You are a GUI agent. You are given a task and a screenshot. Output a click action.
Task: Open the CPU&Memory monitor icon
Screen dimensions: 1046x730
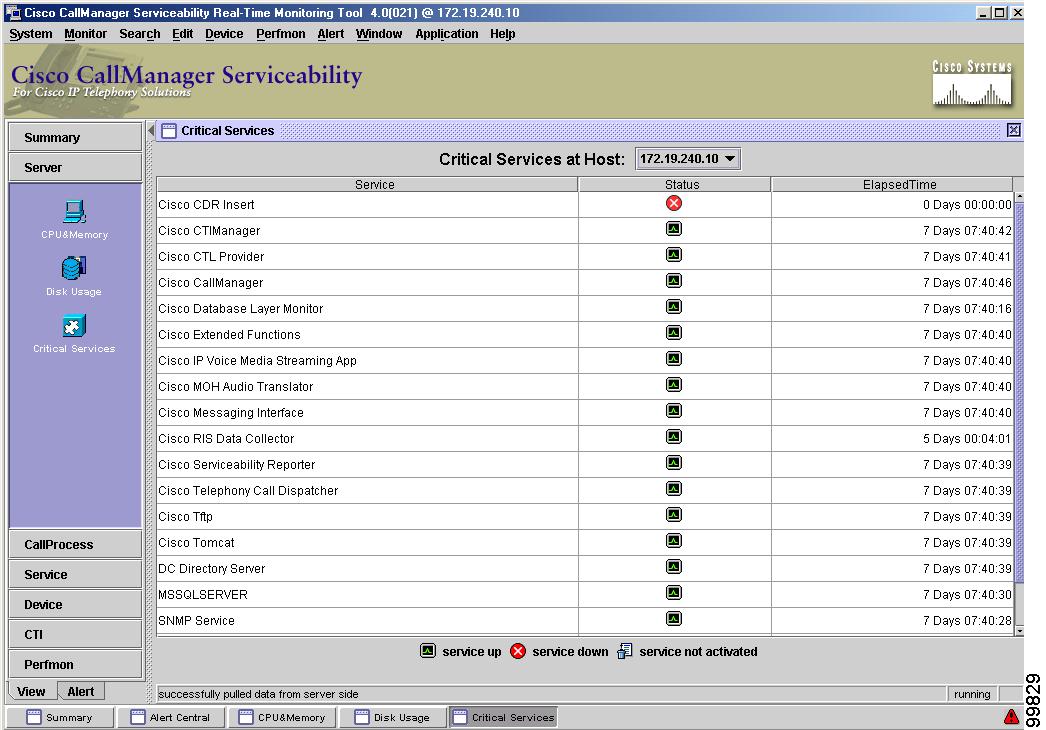pyautogui.click(x=74, y=212)
